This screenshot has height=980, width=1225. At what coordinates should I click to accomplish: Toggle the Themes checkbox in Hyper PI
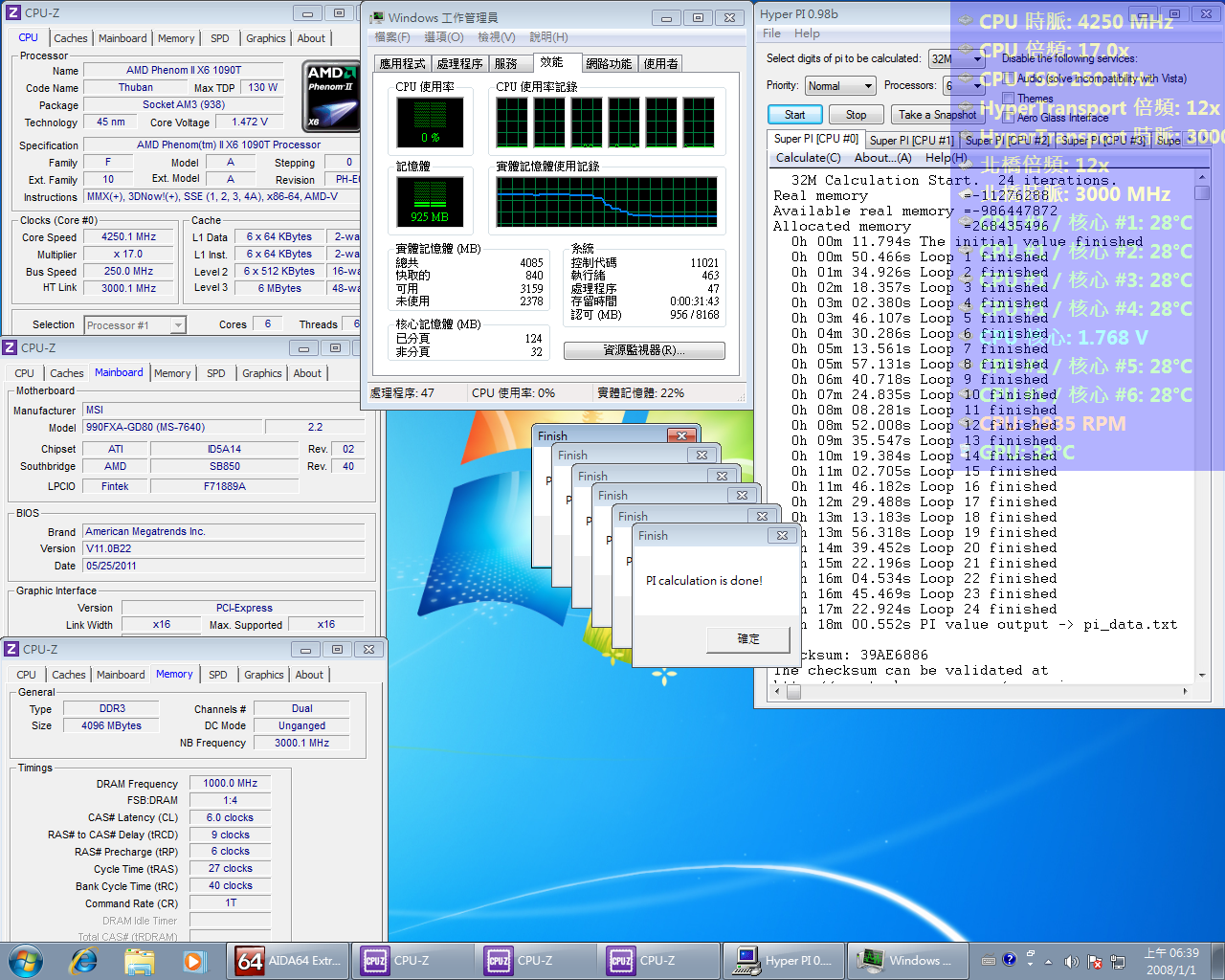pyautogui.click(x=1009, y=98)
